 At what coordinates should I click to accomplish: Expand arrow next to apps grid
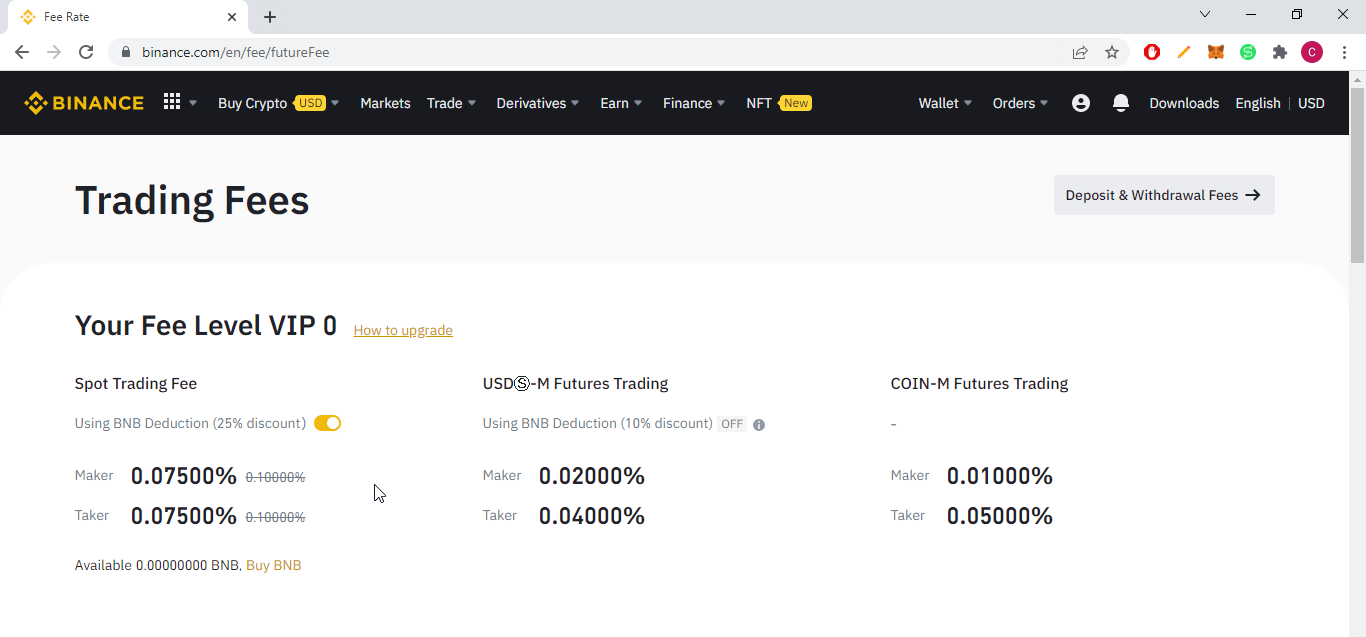[x=193, y=103]
